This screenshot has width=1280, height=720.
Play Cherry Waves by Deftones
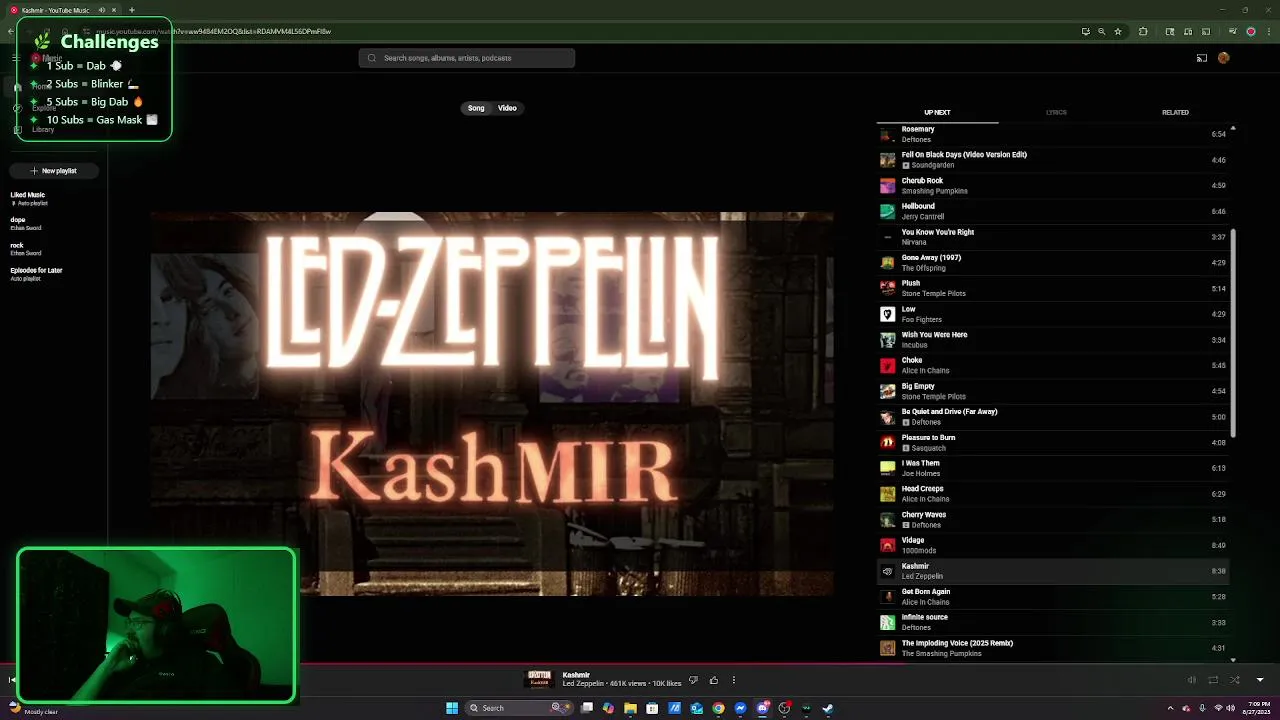(1054, 519)
